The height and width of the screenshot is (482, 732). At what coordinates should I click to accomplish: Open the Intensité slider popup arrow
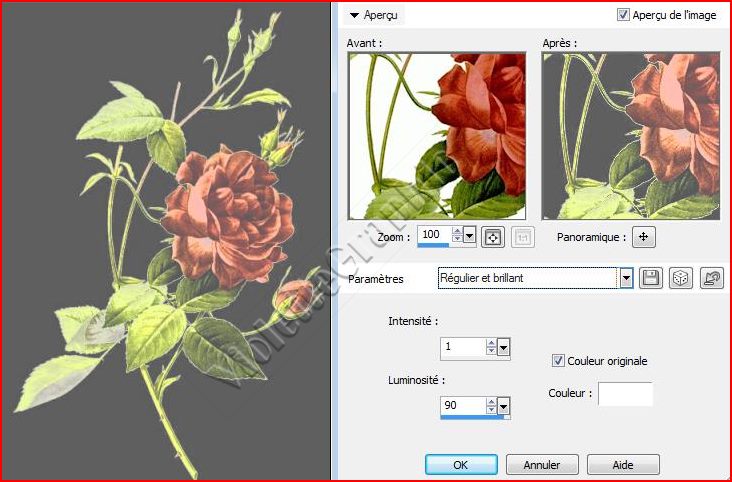(x=504, y=347)
